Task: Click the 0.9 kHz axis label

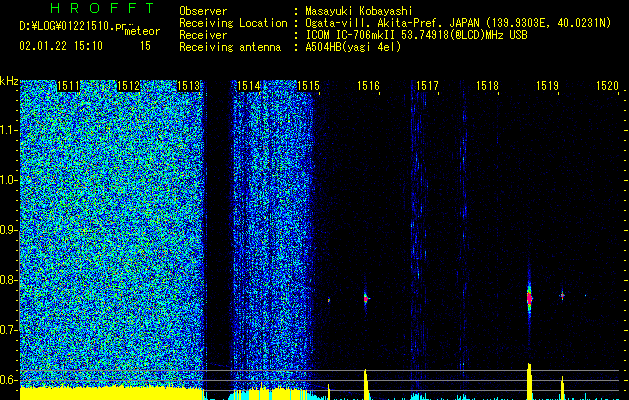Action: (x=9, y=230)
